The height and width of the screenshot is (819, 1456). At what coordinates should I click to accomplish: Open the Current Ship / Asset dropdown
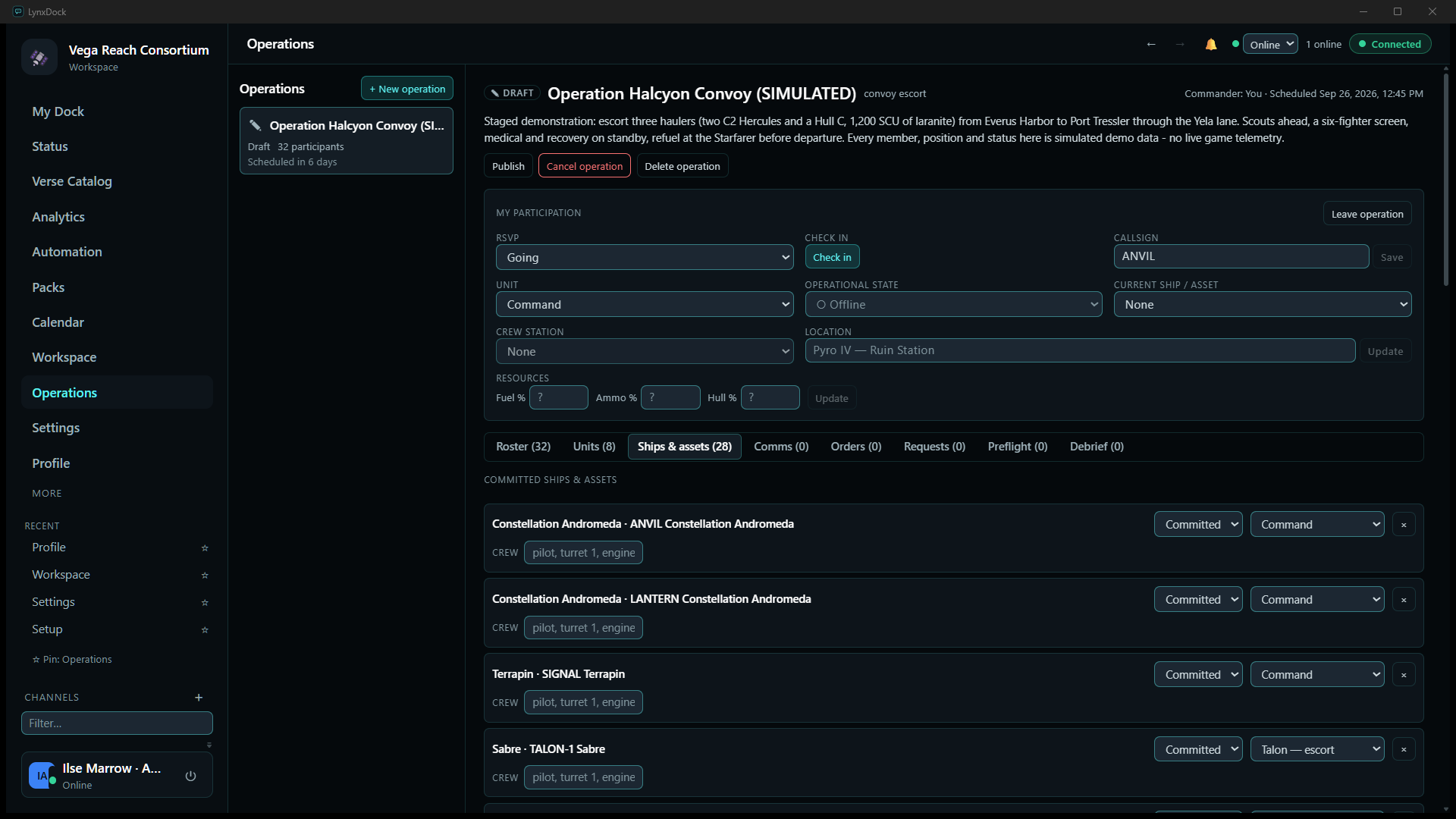(x=1262, y=304)
